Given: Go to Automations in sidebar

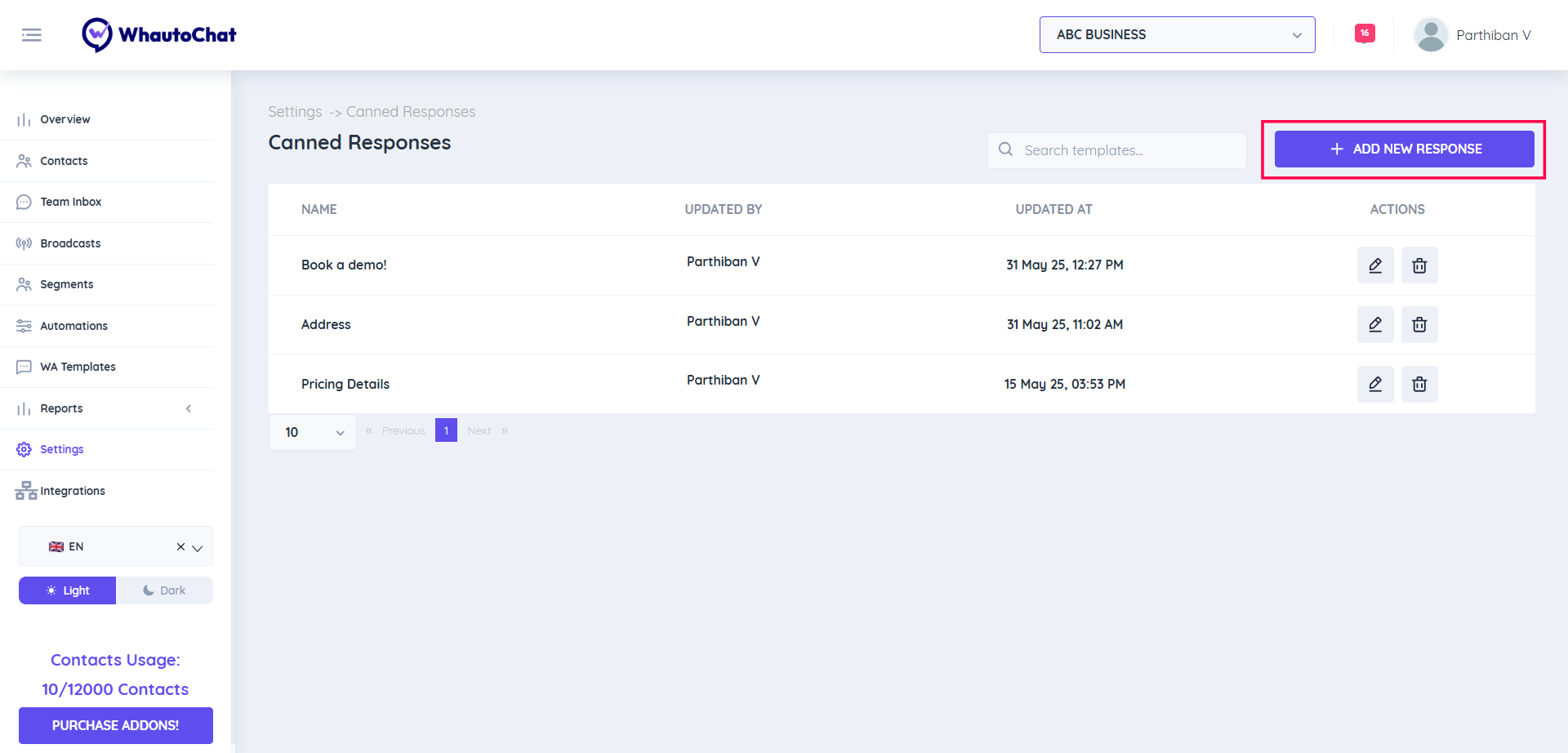Looking at the screenshot, I should pos(73,326).
